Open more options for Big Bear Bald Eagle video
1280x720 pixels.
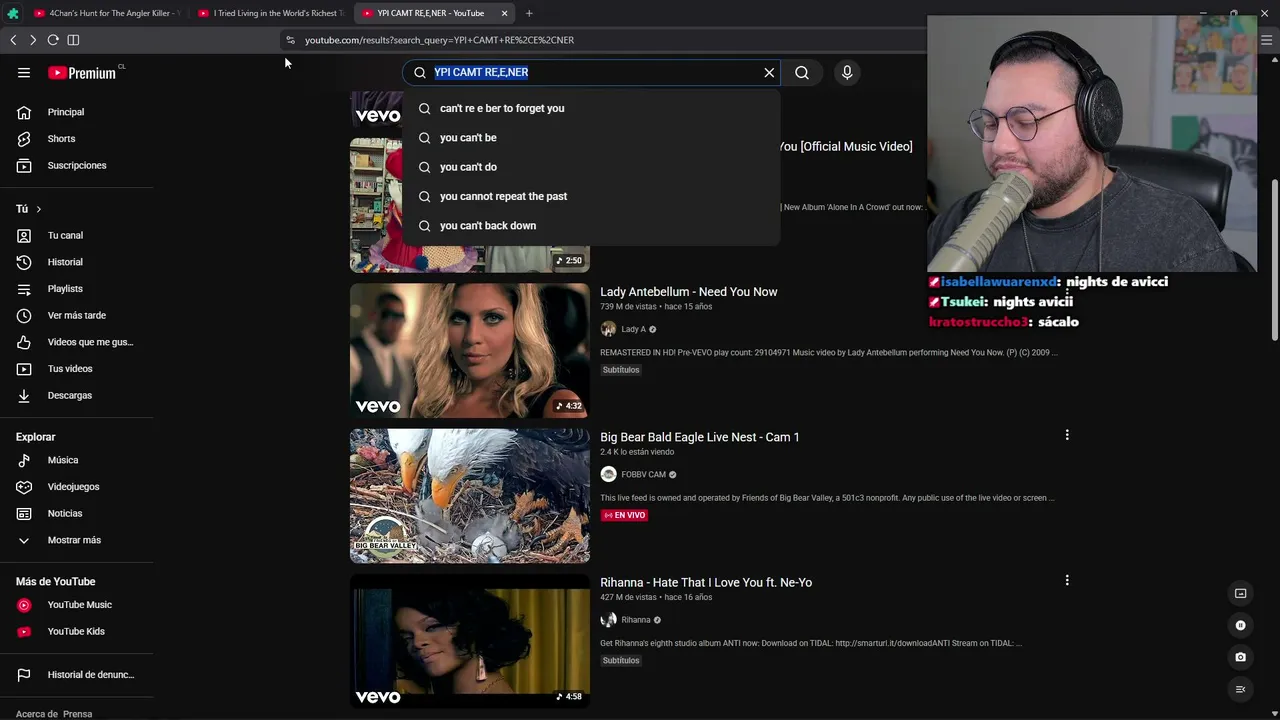click(1067, 435)
